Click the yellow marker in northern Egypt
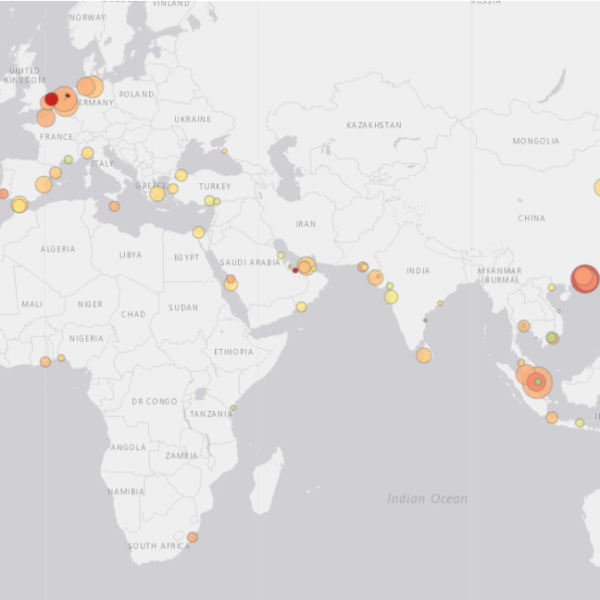600x600 pixels. (x=199, y=233)
